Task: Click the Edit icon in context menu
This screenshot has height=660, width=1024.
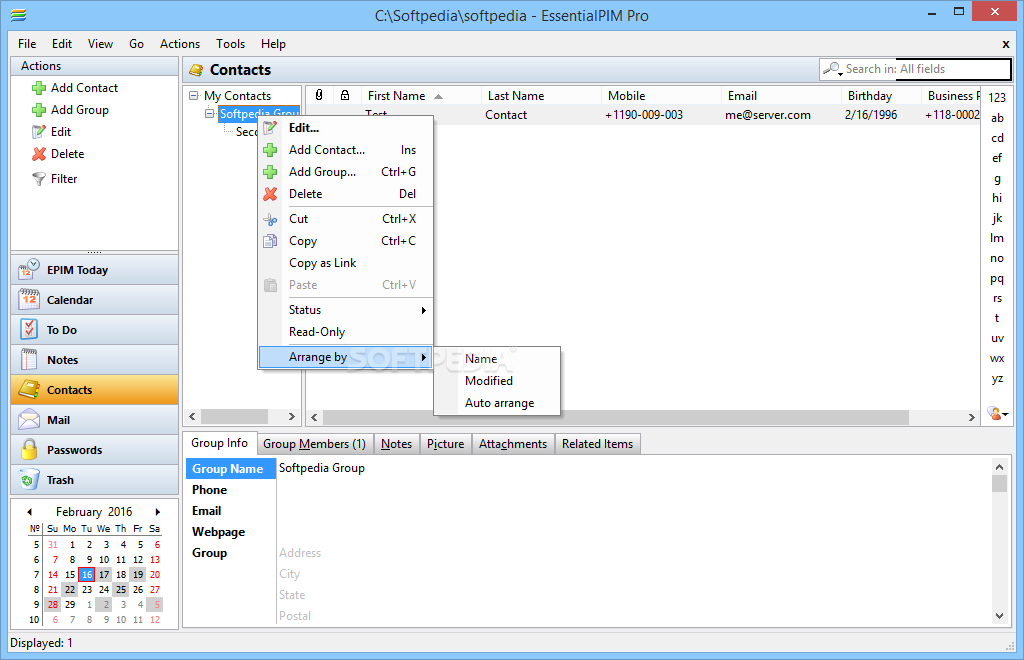Action: point(270,128)
